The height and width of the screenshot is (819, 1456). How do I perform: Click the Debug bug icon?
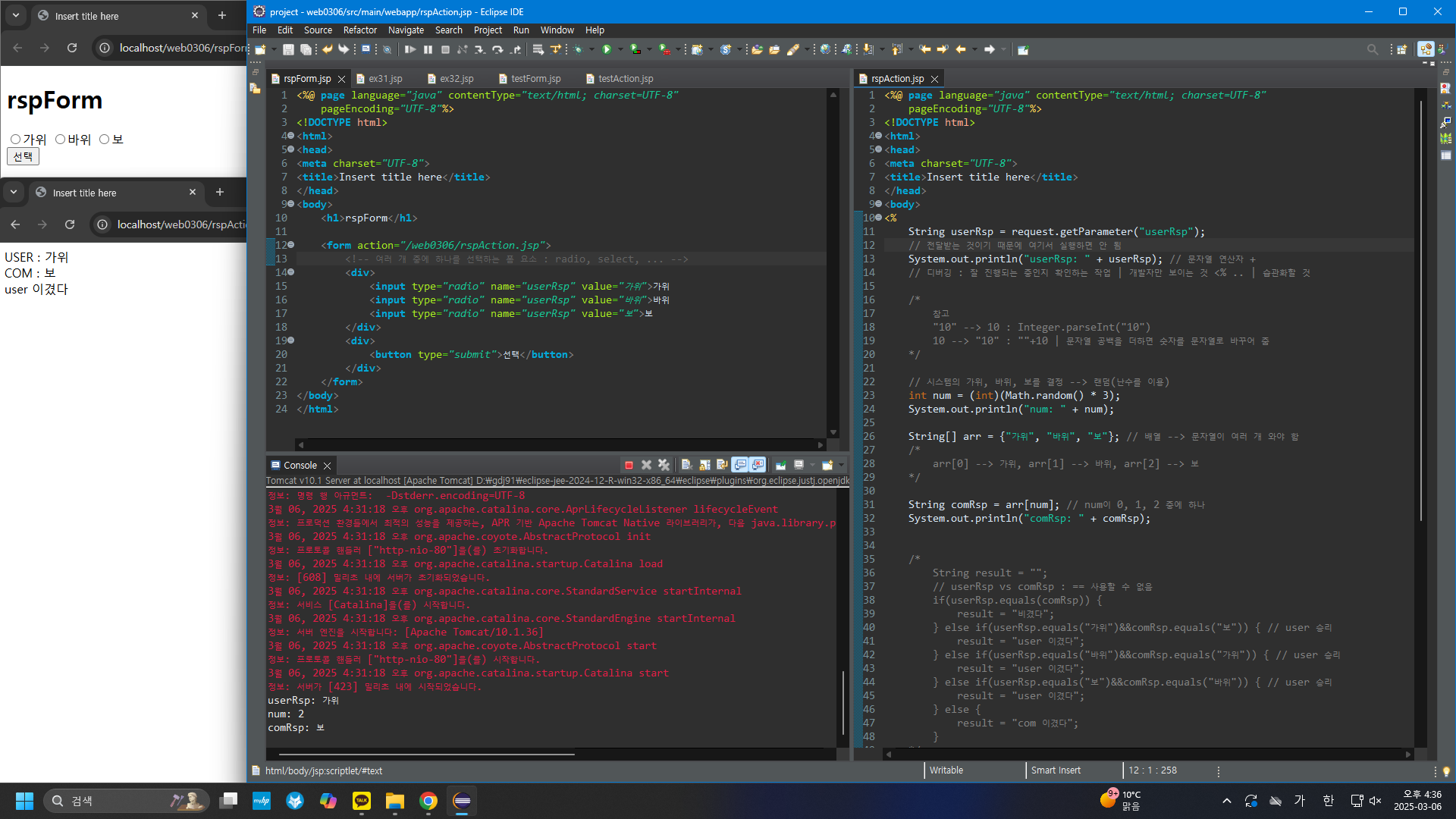point(578,49)
